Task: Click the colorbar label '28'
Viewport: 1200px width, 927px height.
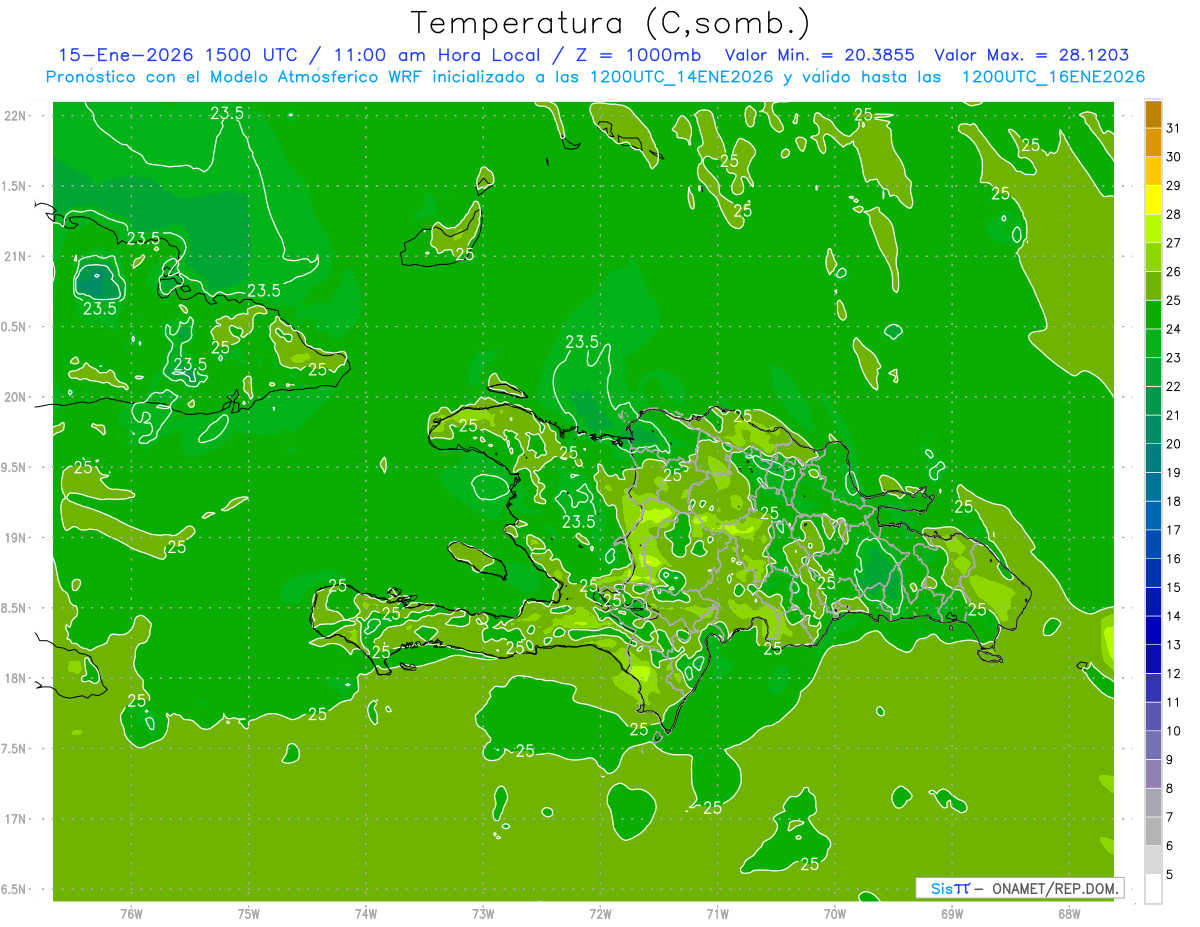Action: pyautogui.click(x=1174, y=214)
